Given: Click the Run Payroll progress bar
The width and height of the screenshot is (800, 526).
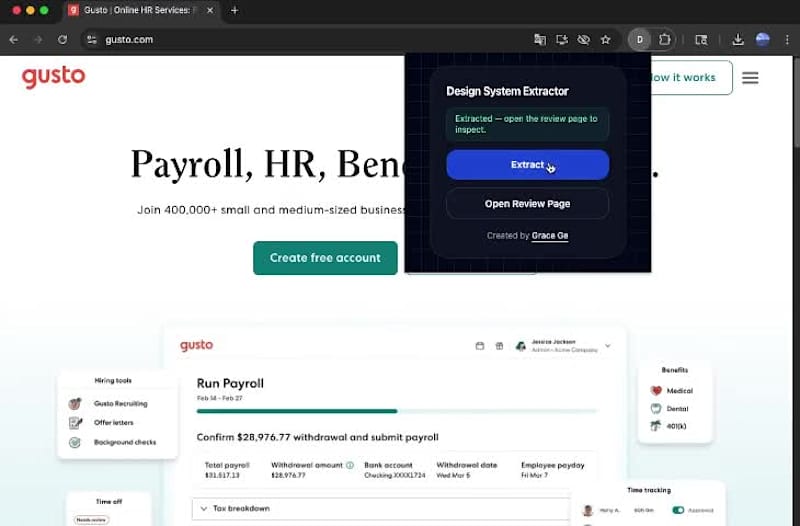Looking at the screenshot, I should click(x=397, y=411).
